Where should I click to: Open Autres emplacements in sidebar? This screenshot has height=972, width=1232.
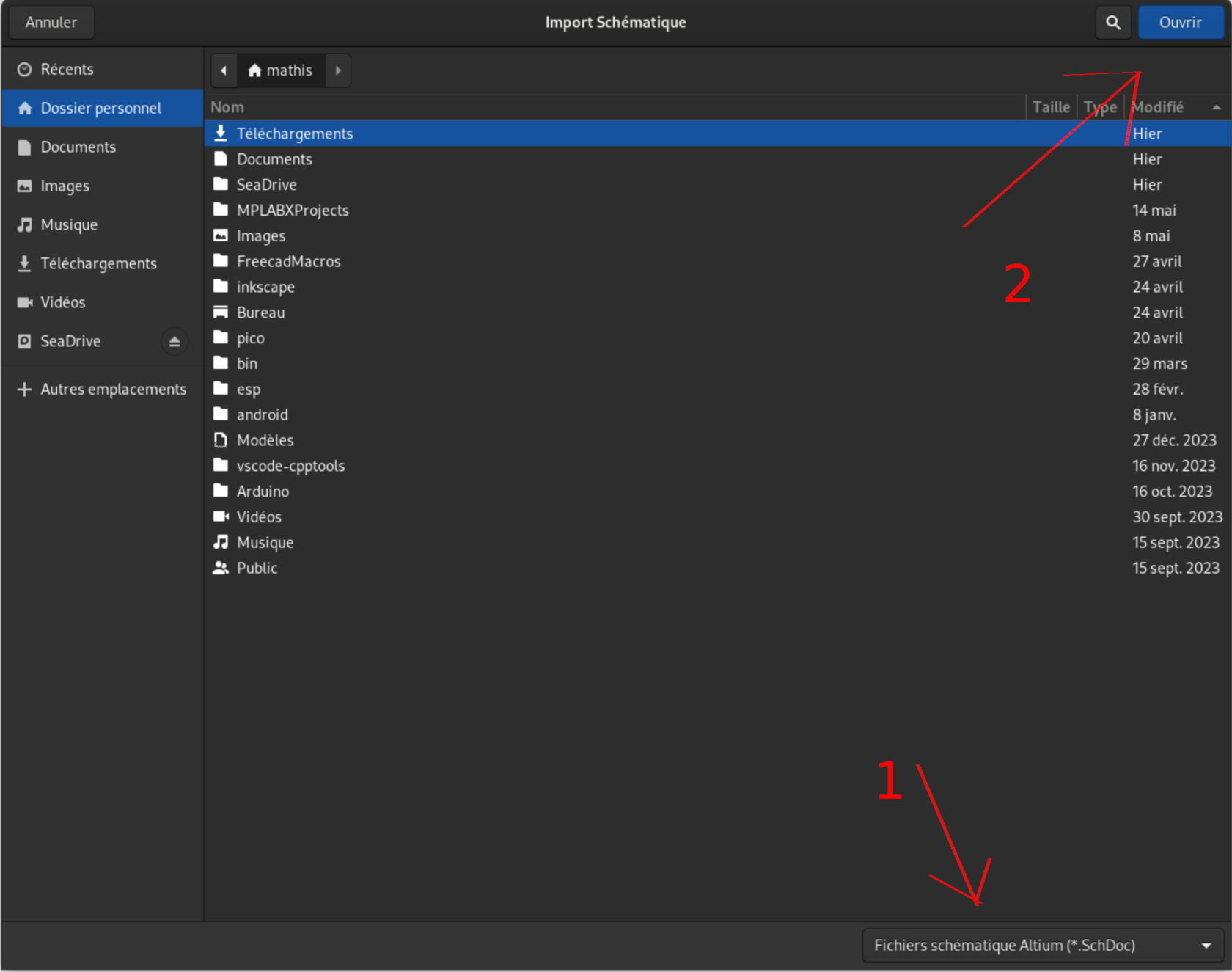[102, 389]
